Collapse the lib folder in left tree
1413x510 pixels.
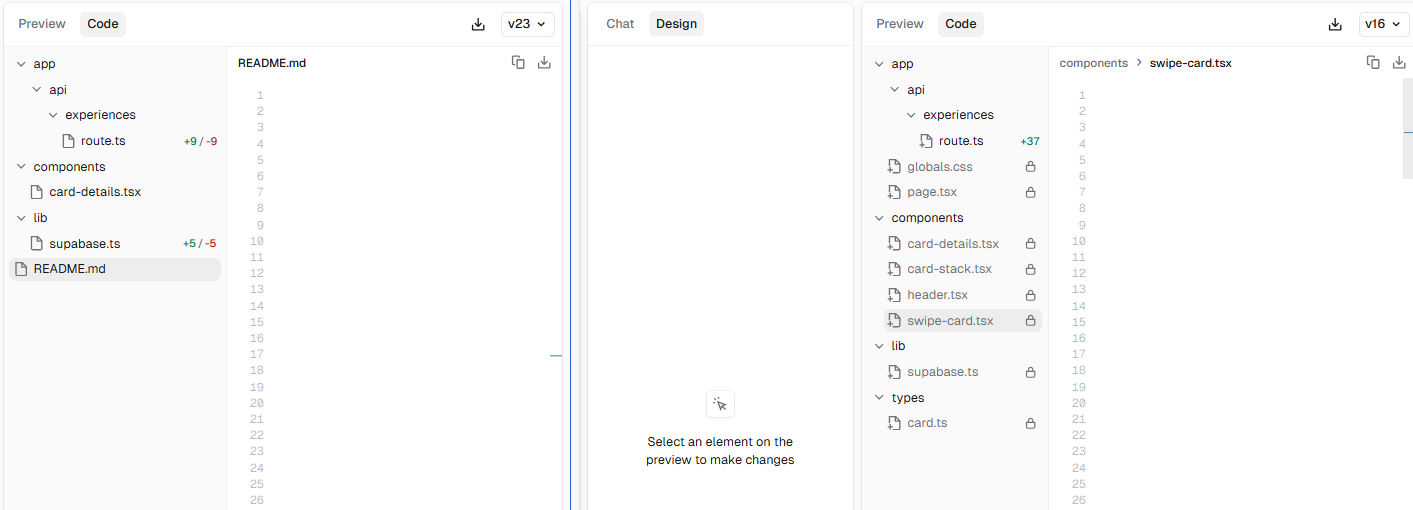pos(21,218)
